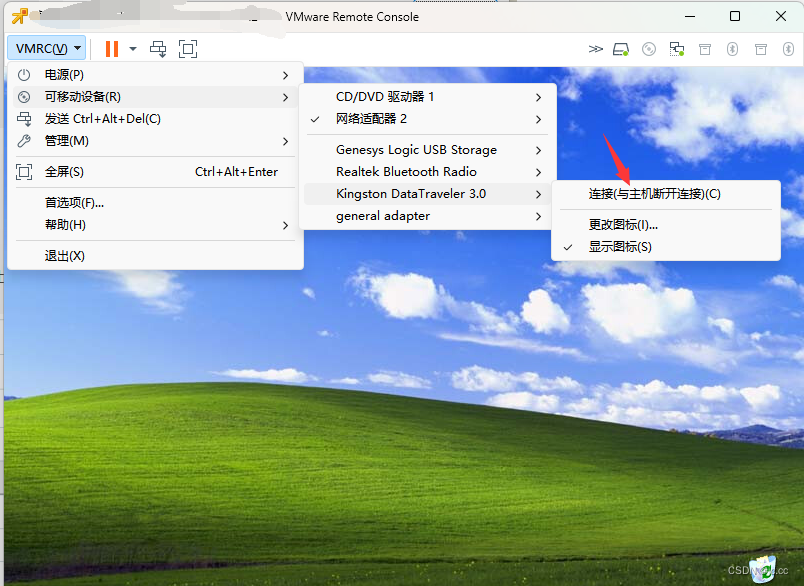The image size is (804, 586).
Task: Click the storage icon between the Bluetooth icons
Action: point(761,49)
